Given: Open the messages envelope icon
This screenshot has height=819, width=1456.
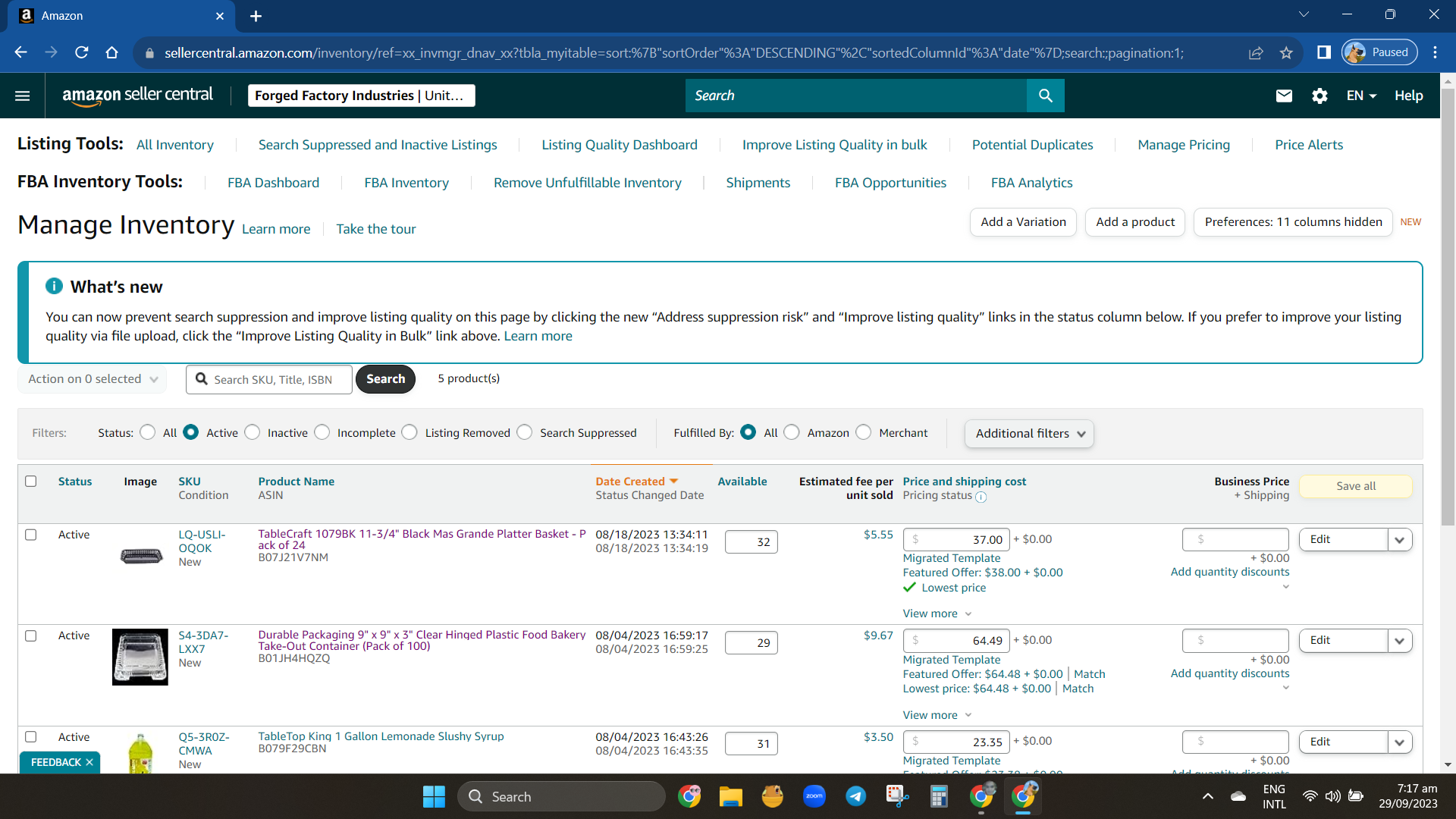Looking at the screenshot, I should click(1283, 96).
